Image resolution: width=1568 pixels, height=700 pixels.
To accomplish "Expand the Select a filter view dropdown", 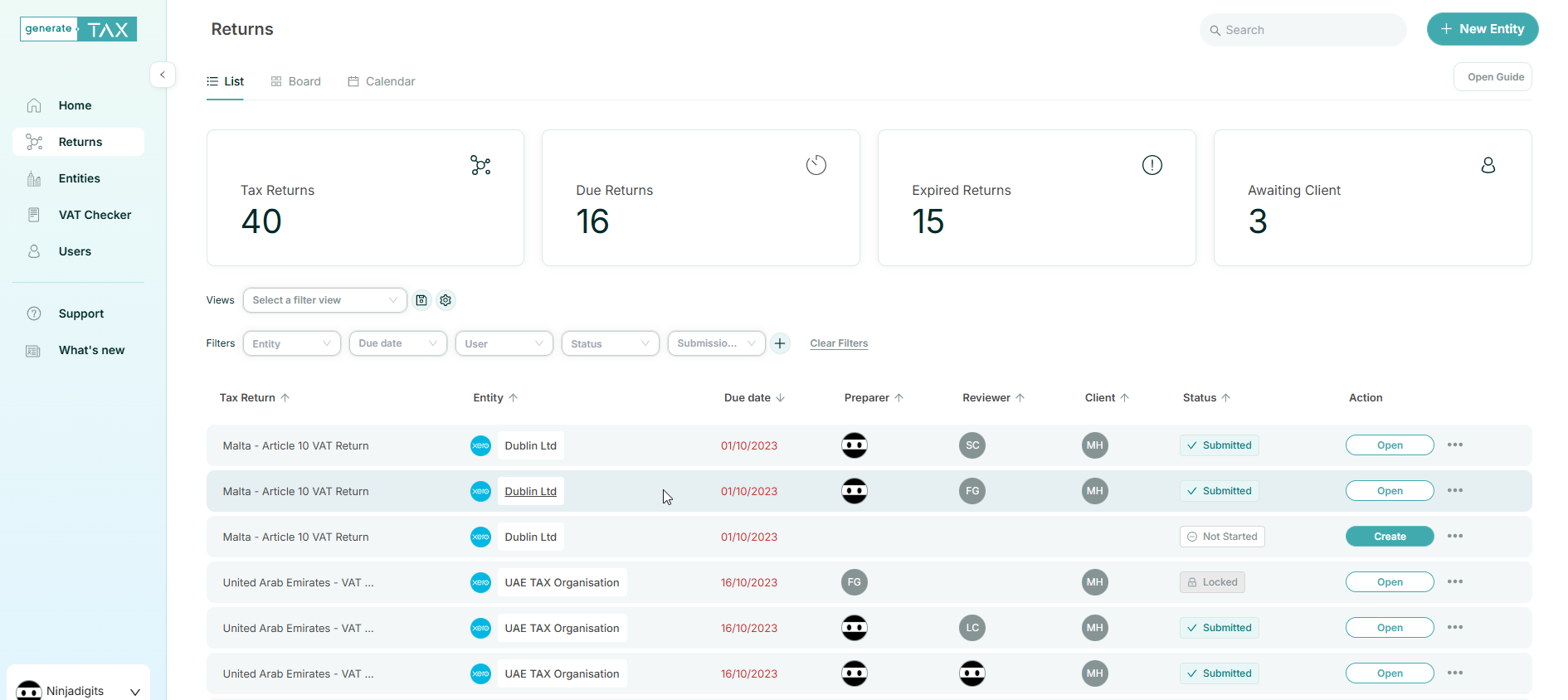I will 324,300.
